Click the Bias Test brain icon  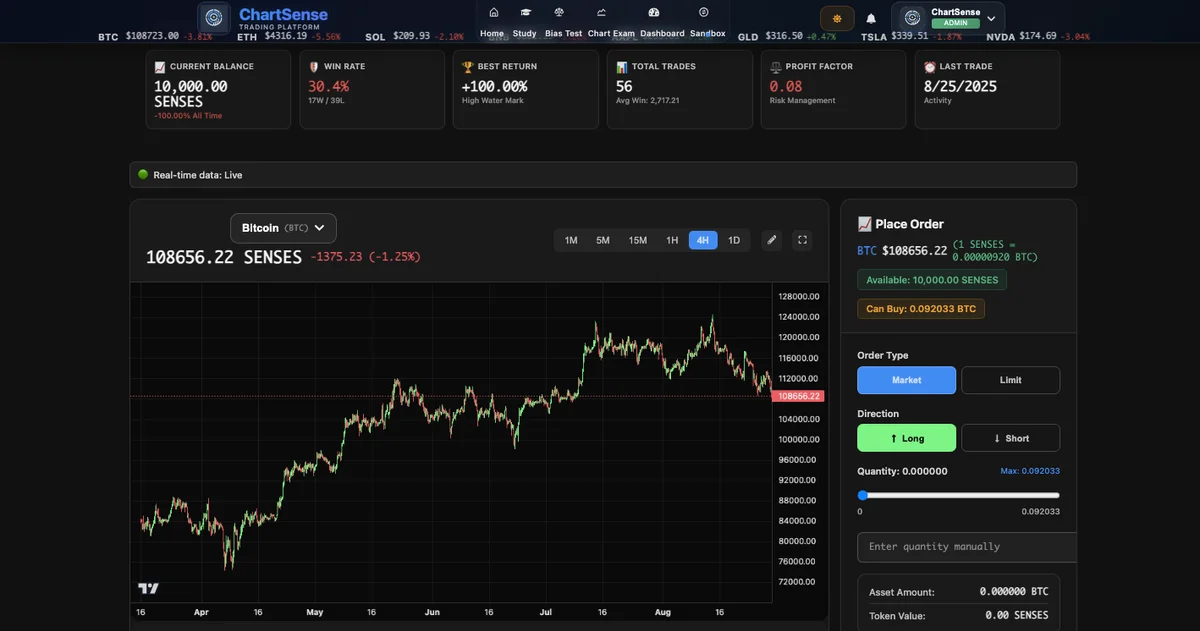coord(559,12)
